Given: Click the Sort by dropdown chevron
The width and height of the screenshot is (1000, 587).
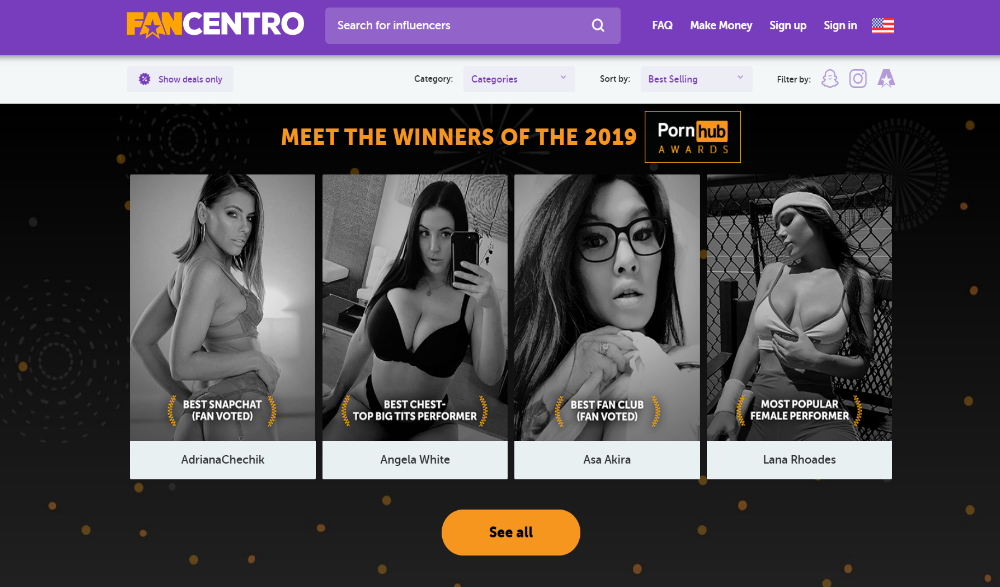Looking at the screenshot, I should point(740,77).
